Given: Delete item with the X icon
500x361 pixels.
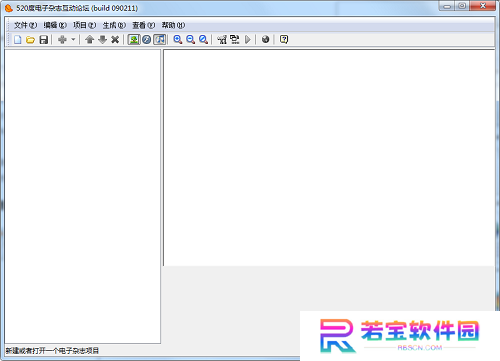Looking at the screenshot, I should pos(115,40).
